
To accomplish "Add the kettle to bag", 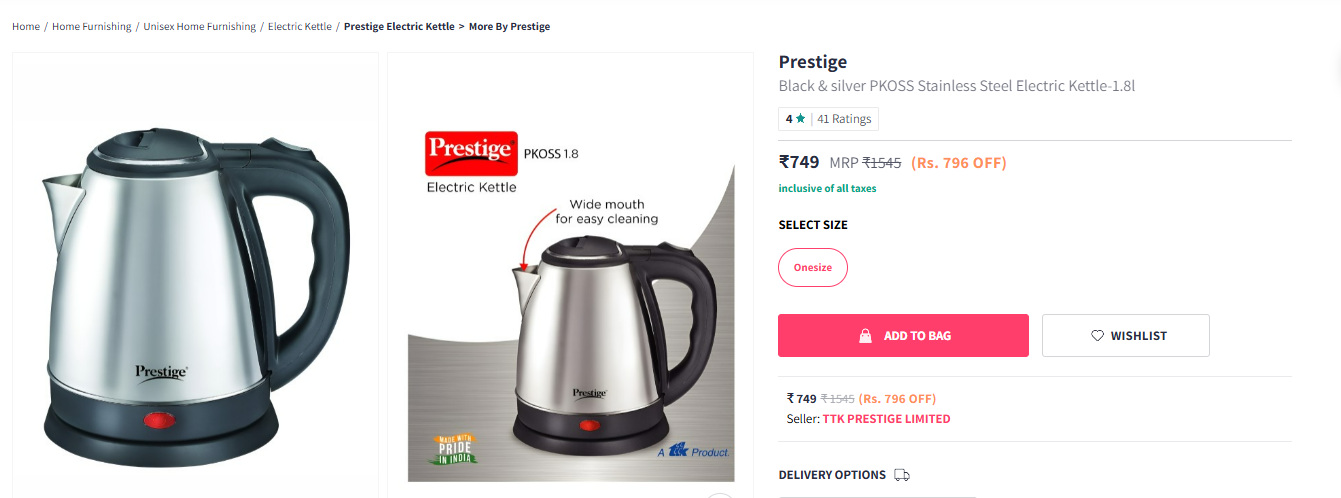I will [903, 336].
